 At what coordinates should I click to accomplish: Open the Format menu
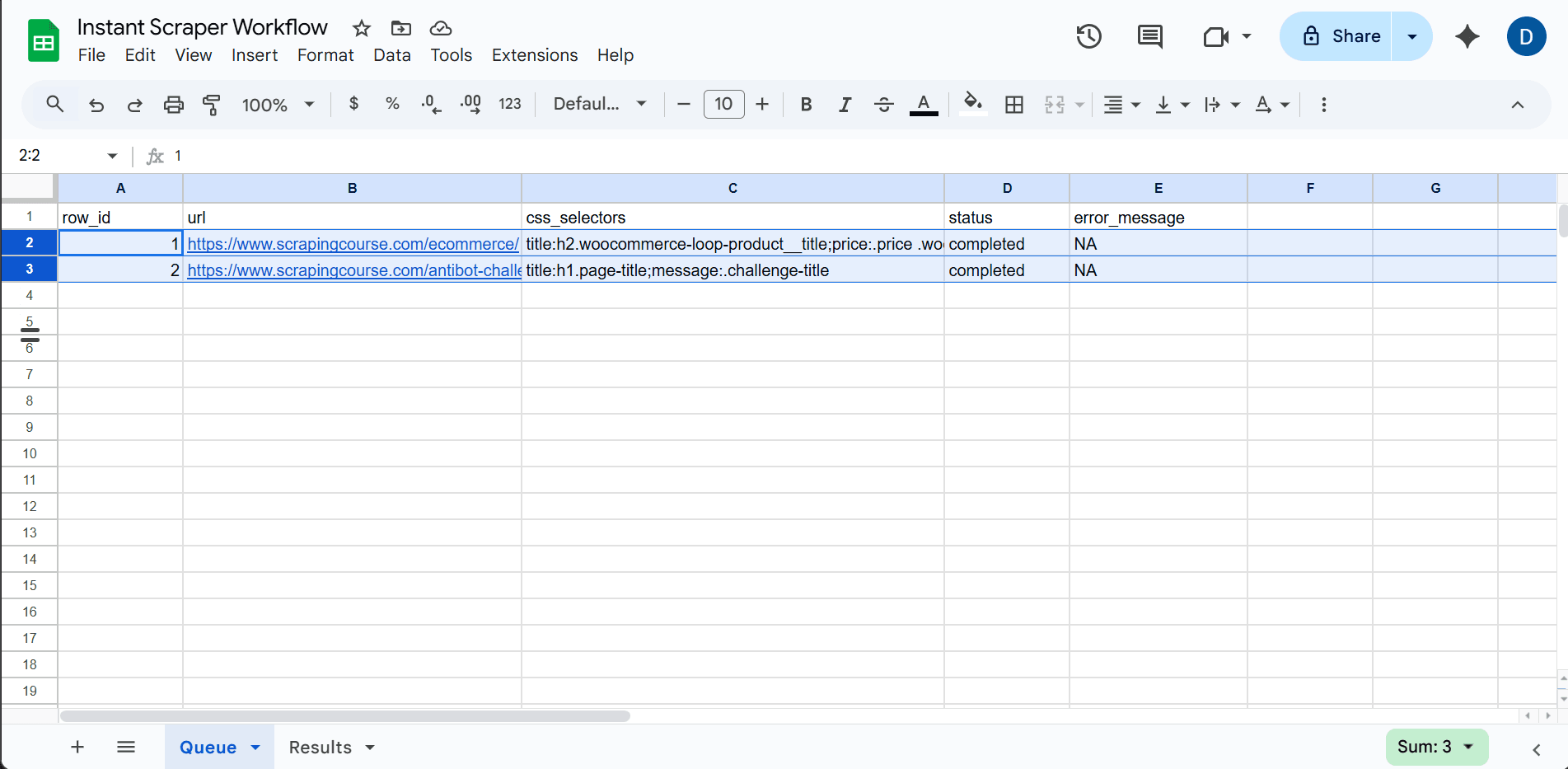tap(325, 55)
